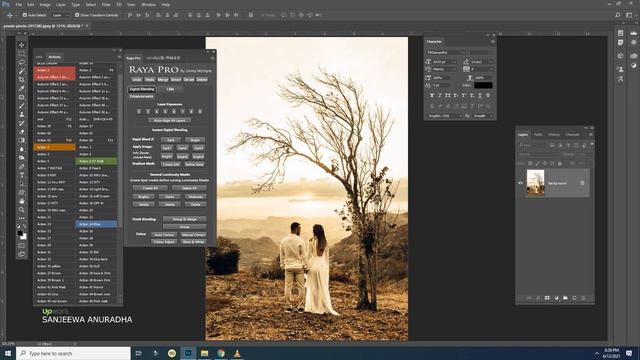Click Create All luminosity masks button
Image resolution: width=640 pixels, height=360 pixels.
(150, 188)
